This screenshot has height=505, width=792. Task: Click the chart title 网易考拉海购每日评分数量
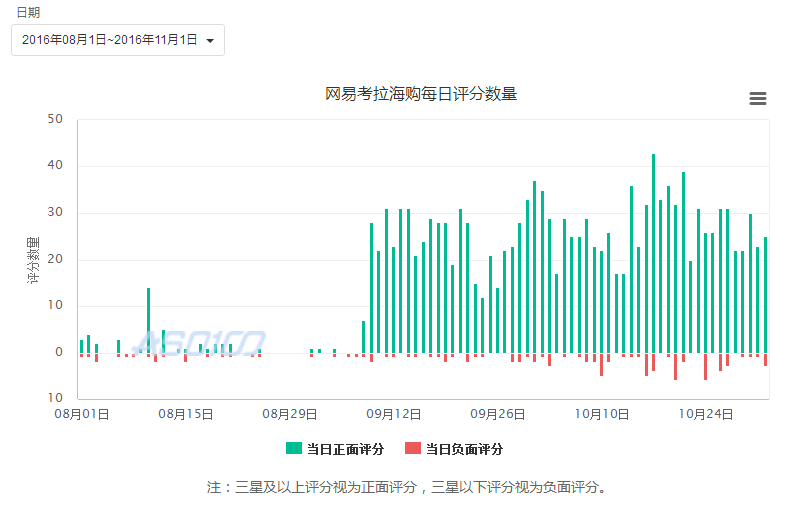[x=421, y=94]
